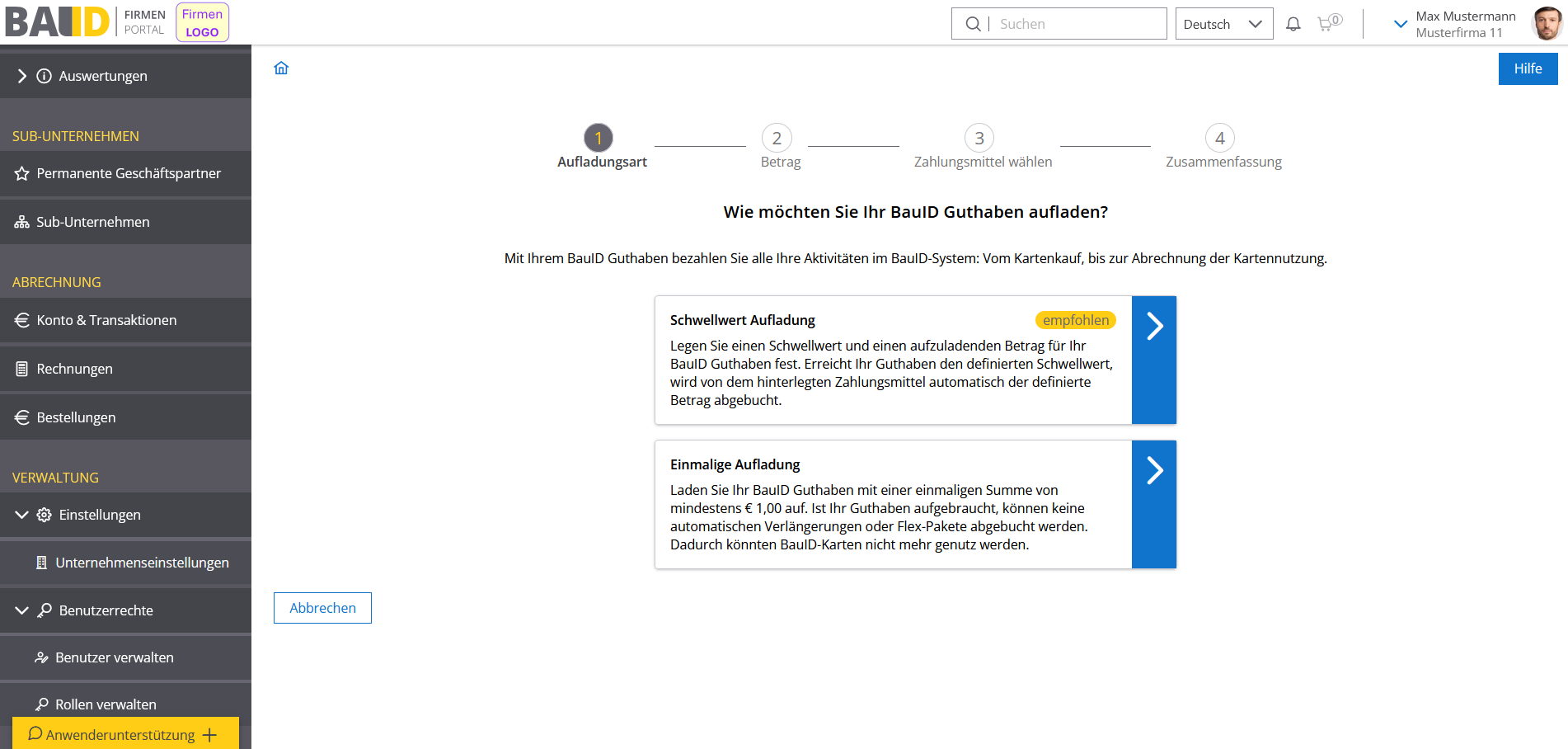
Task: Open Konto & Transaktionen page
Action: 125,320
